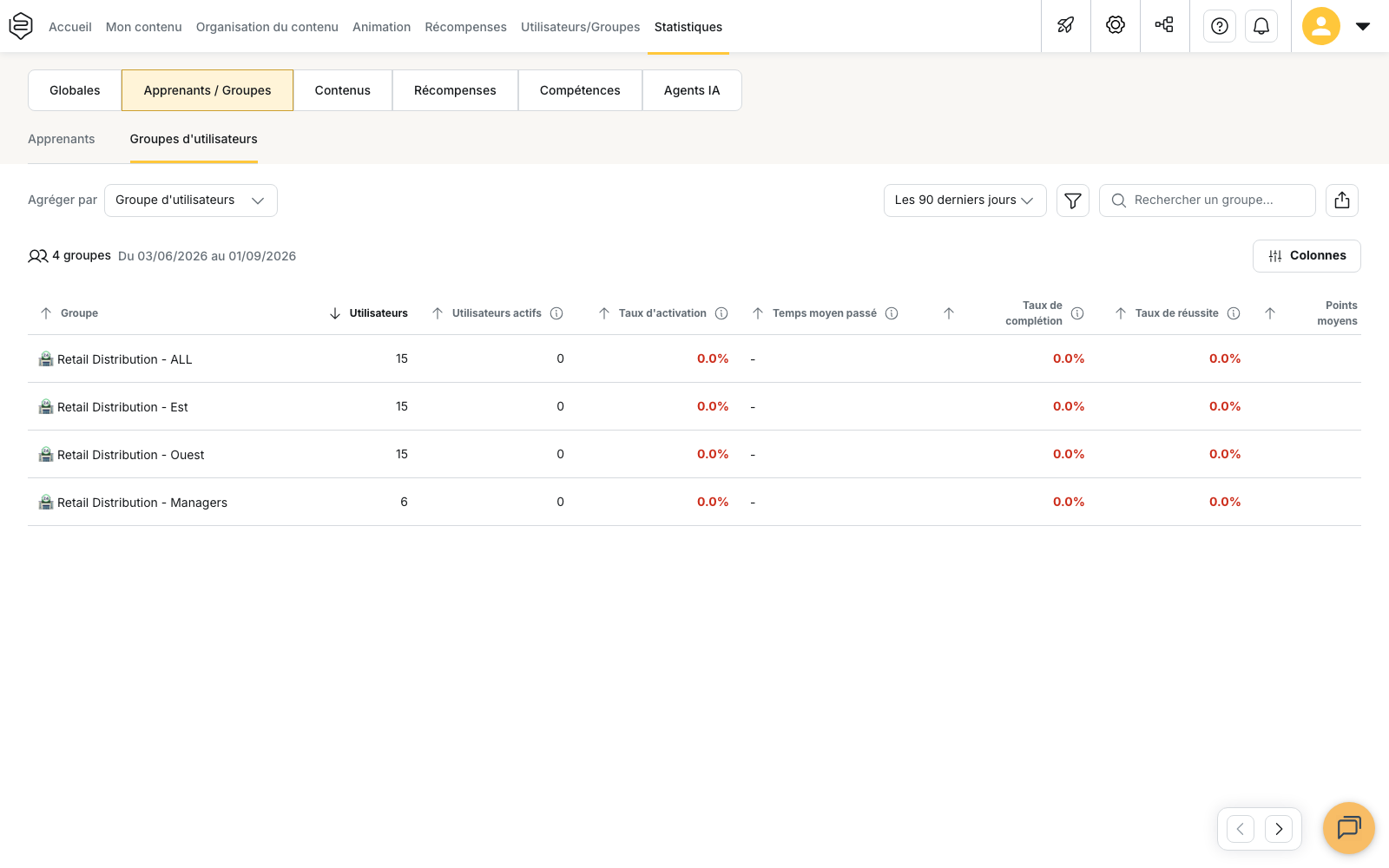1389x868 pixels.
Task: Go to next page arrow
Action: [1279, 829]
